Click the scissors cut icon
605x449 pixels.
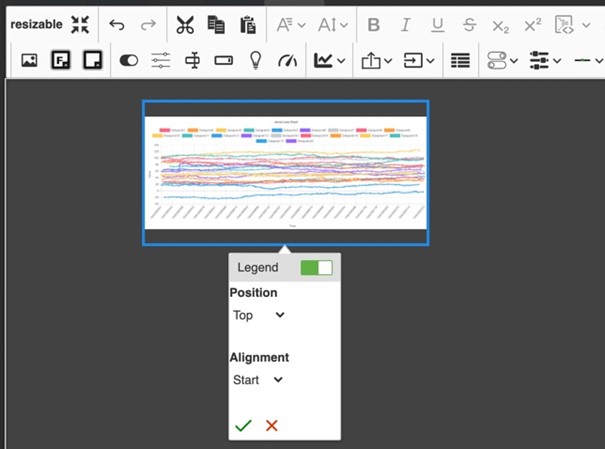click(x=184, y=25)
